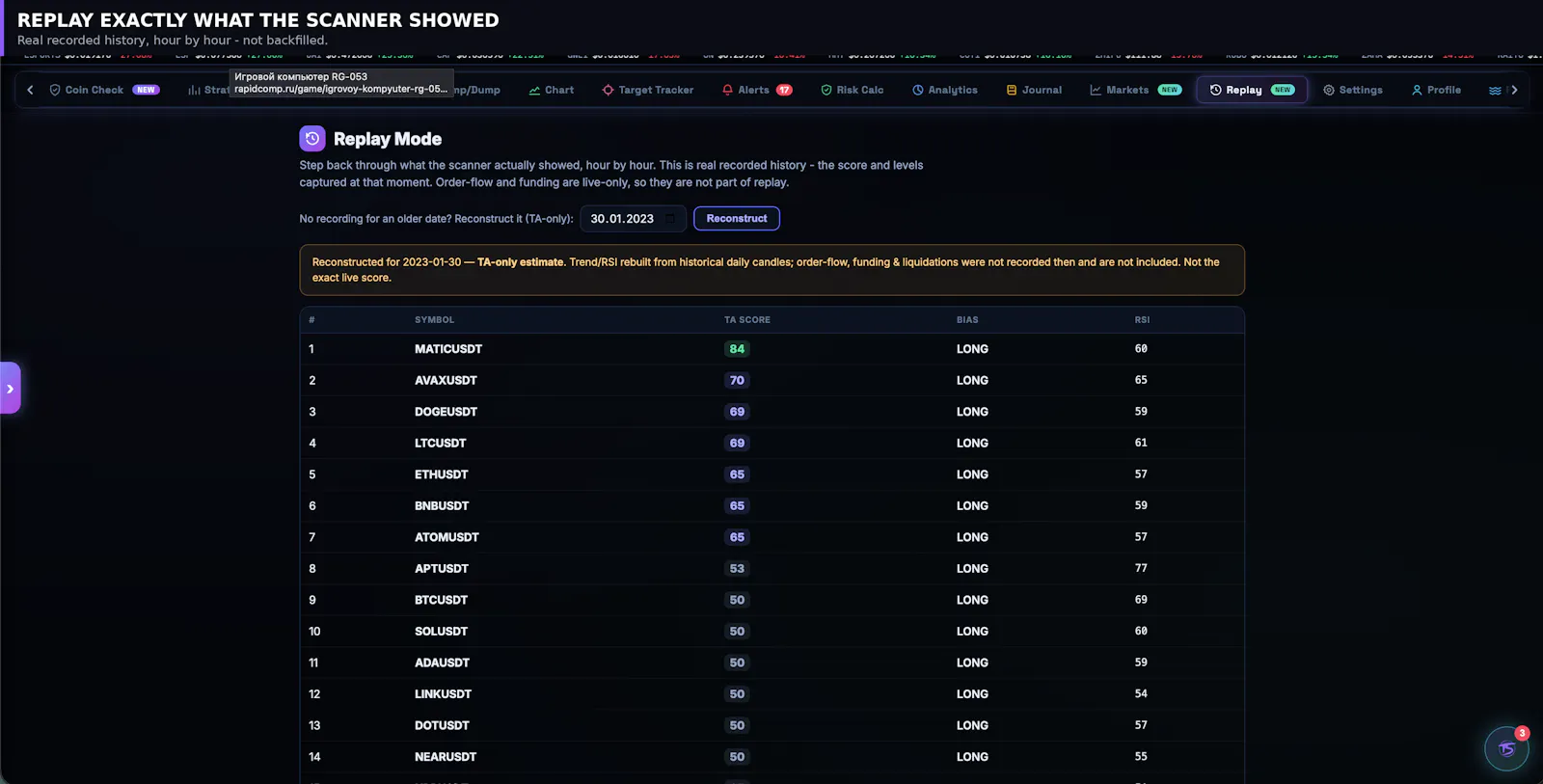The height and width of the screenshot is (784, 1543).
Task: Click the purple Replay Mode header icon
Action: coord(312,139)
